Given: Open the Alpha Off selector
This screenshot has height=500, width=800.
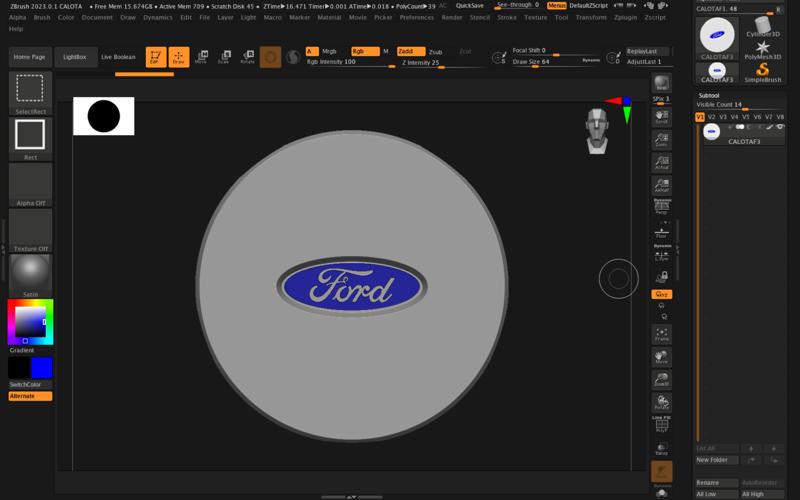Looking at the screenshot, I should click(30, 184).
